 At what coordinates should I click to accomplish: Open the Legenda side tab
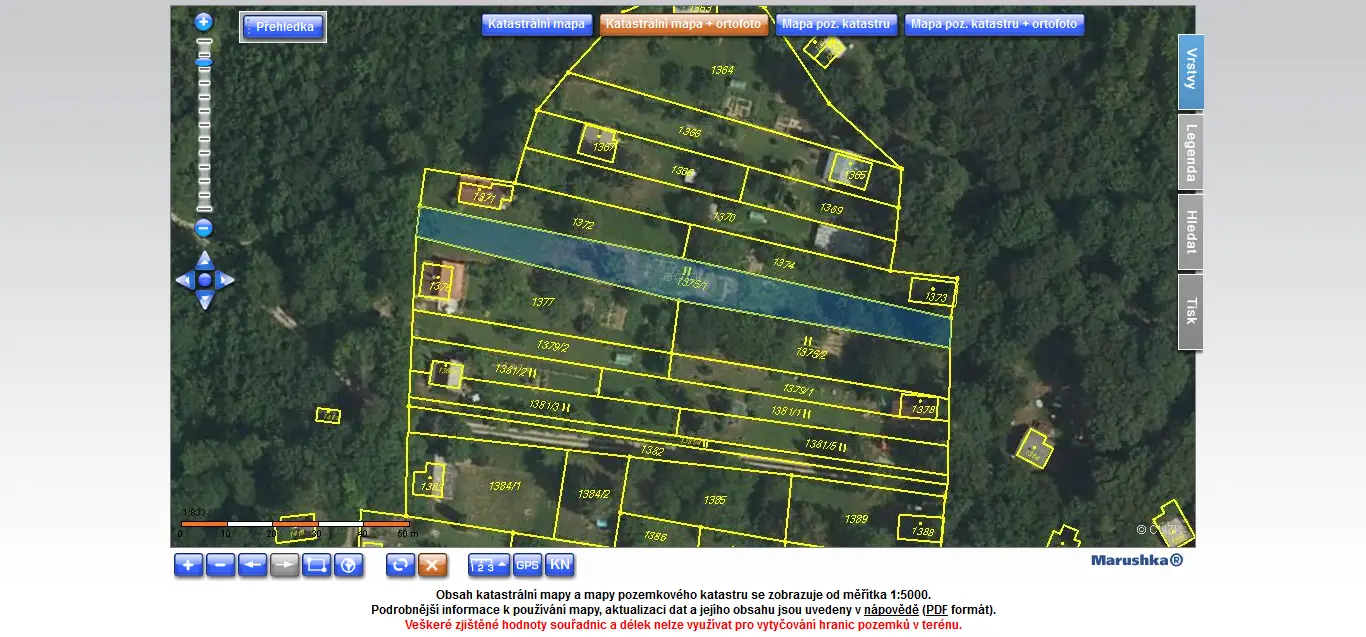coord(1190,152)
